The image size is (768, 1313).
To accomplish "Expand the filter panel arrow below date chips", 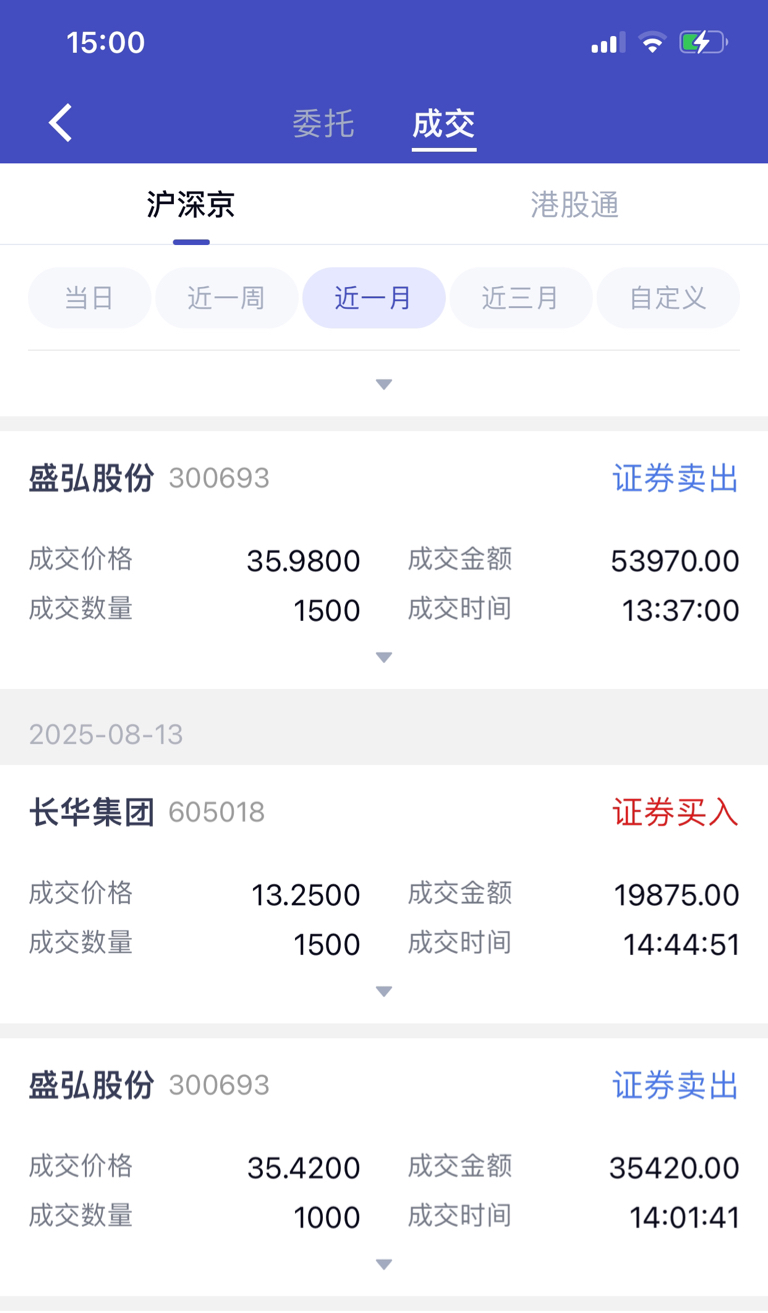I will [x=384, y=384].
